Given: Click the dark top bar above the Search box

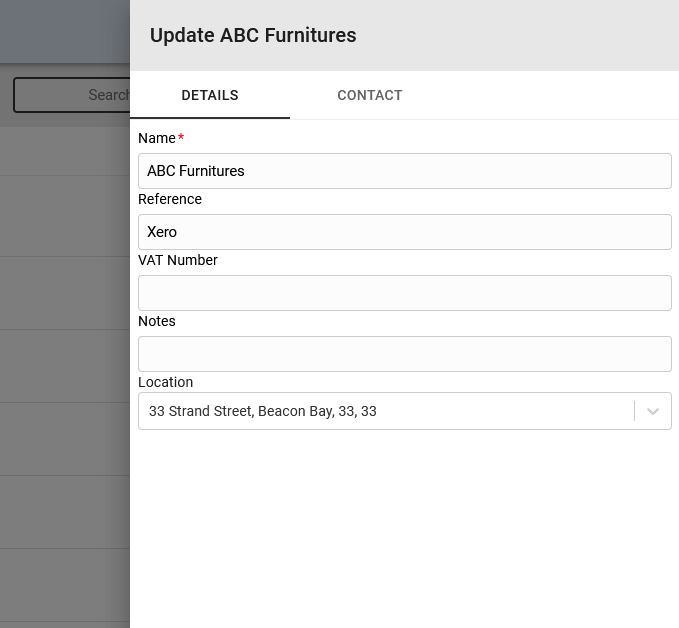Looking at the screenshot, I should coord(65,31).
